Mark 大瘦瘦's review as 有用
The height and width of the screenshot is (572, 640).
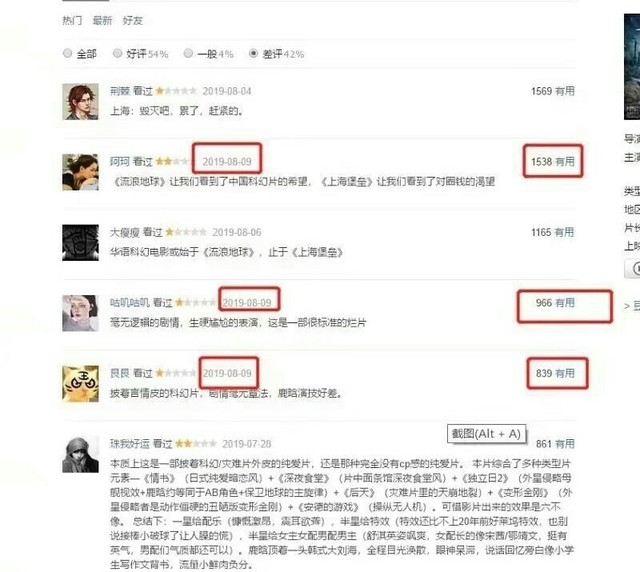click(565, 232)
